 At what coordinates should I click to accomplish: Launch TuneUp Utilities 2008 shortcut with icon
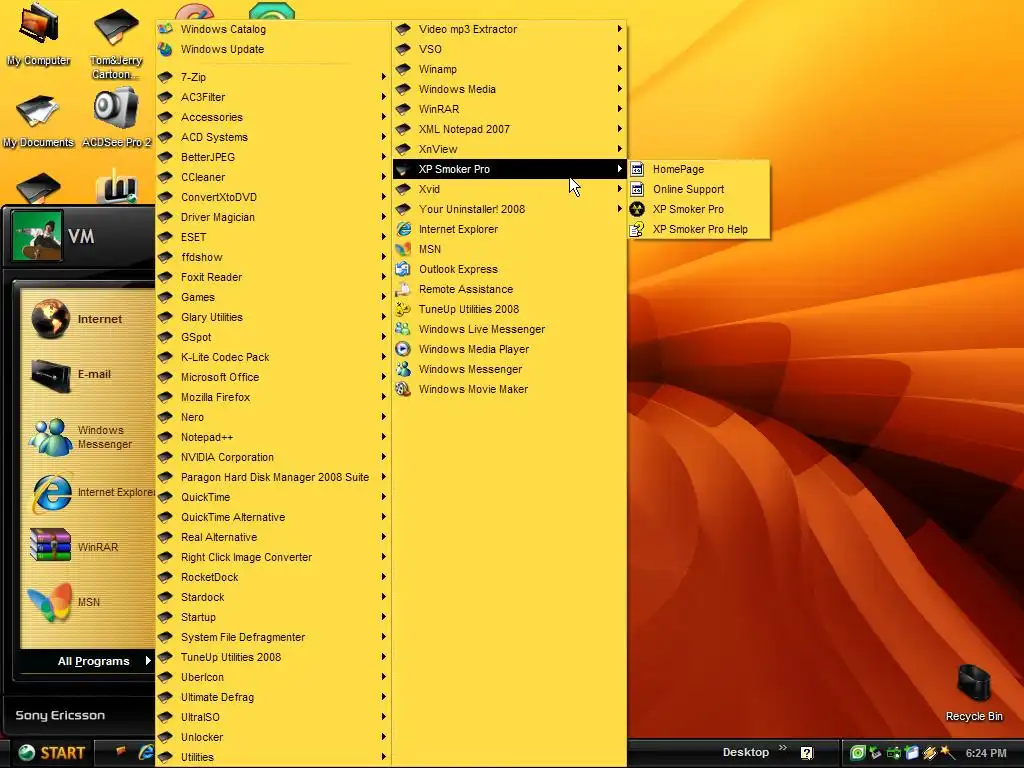pos(509,310)
